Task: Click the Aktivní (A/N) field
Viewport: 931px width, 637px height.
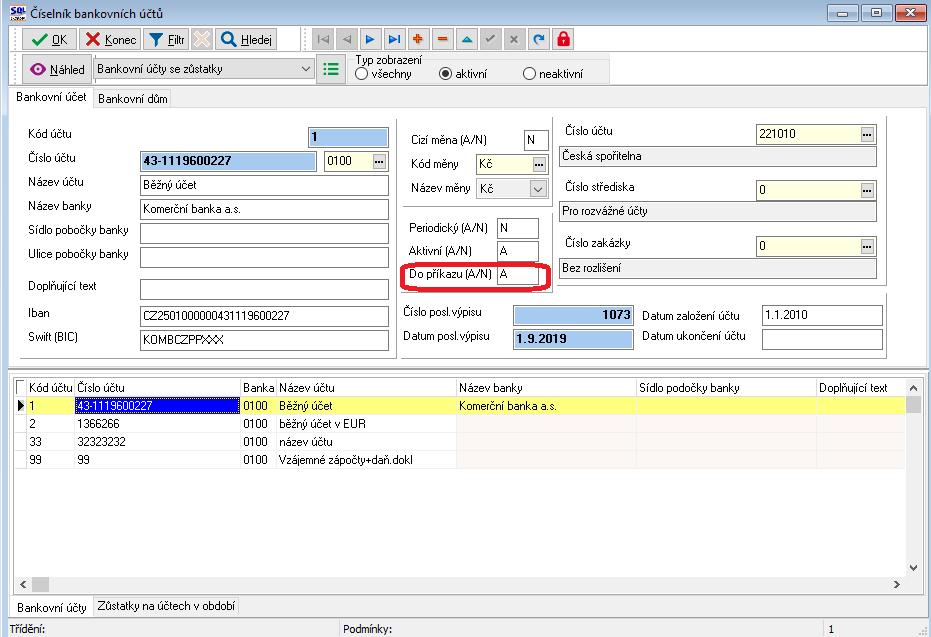Action: [518, 251]
